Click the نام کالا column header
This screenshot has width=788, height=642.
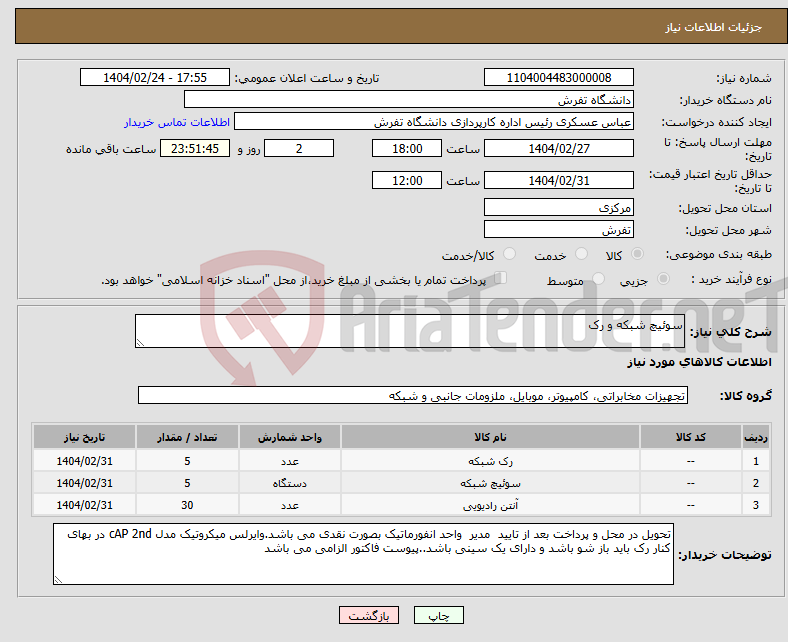[x=490, y=437]
